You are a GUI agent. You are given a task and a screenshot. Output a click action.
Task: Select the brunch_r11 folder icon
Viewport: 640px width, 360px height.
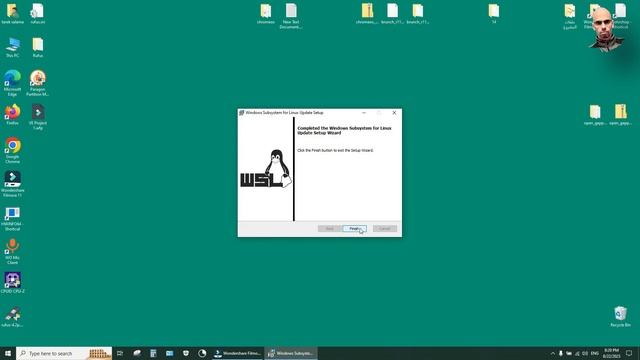coord(418,14)
